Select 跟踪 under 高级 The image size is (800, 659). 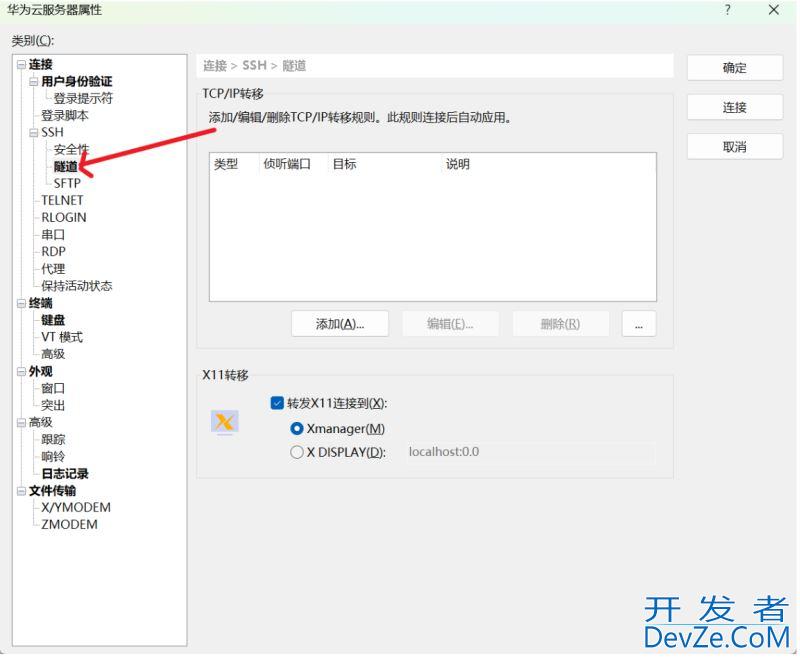click(x=53, y=439)
